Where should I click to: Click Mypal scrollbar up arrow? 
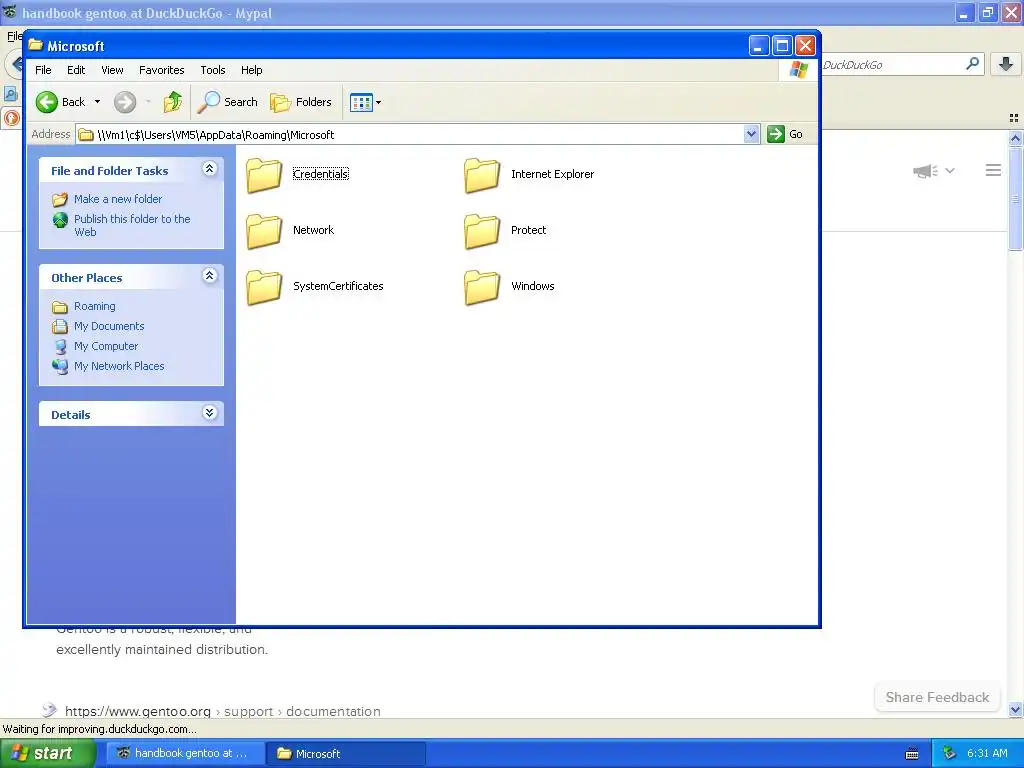click(x=1015, y=138)
